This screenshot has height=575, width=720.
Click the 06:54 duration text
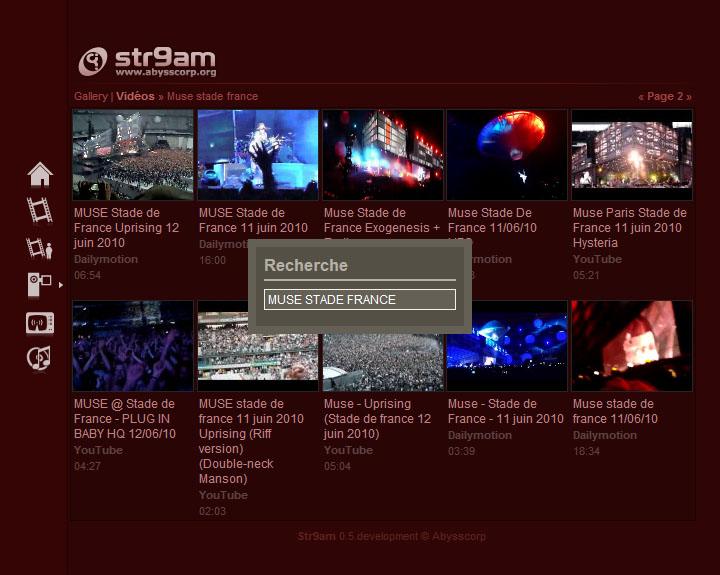point(87,275)
